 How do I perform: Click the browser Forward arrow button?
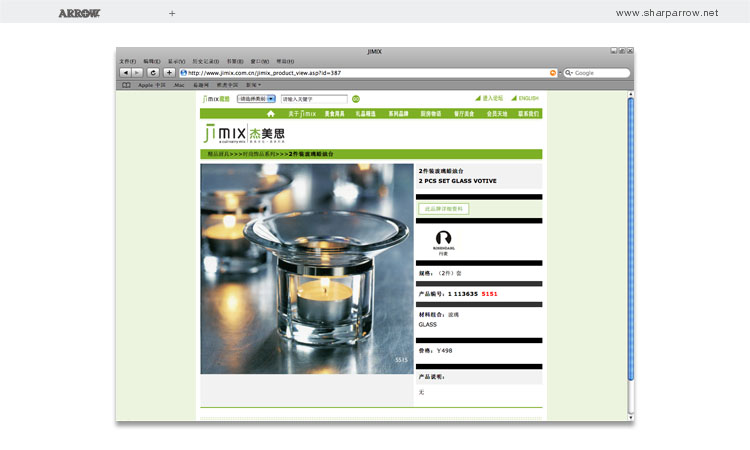coord(137,73)
